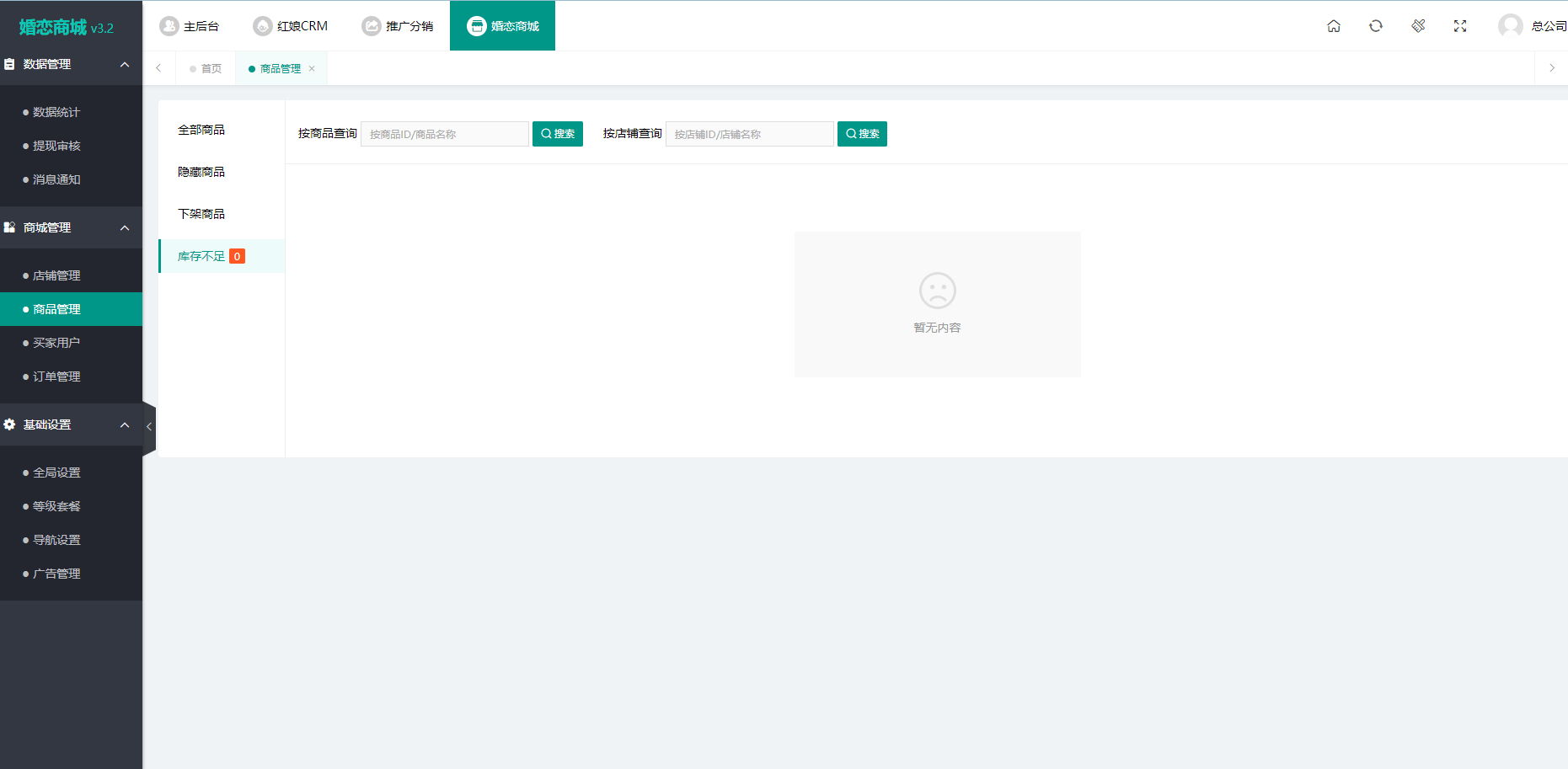Toggle fullscreen with the expand icon

(1460, 26)
